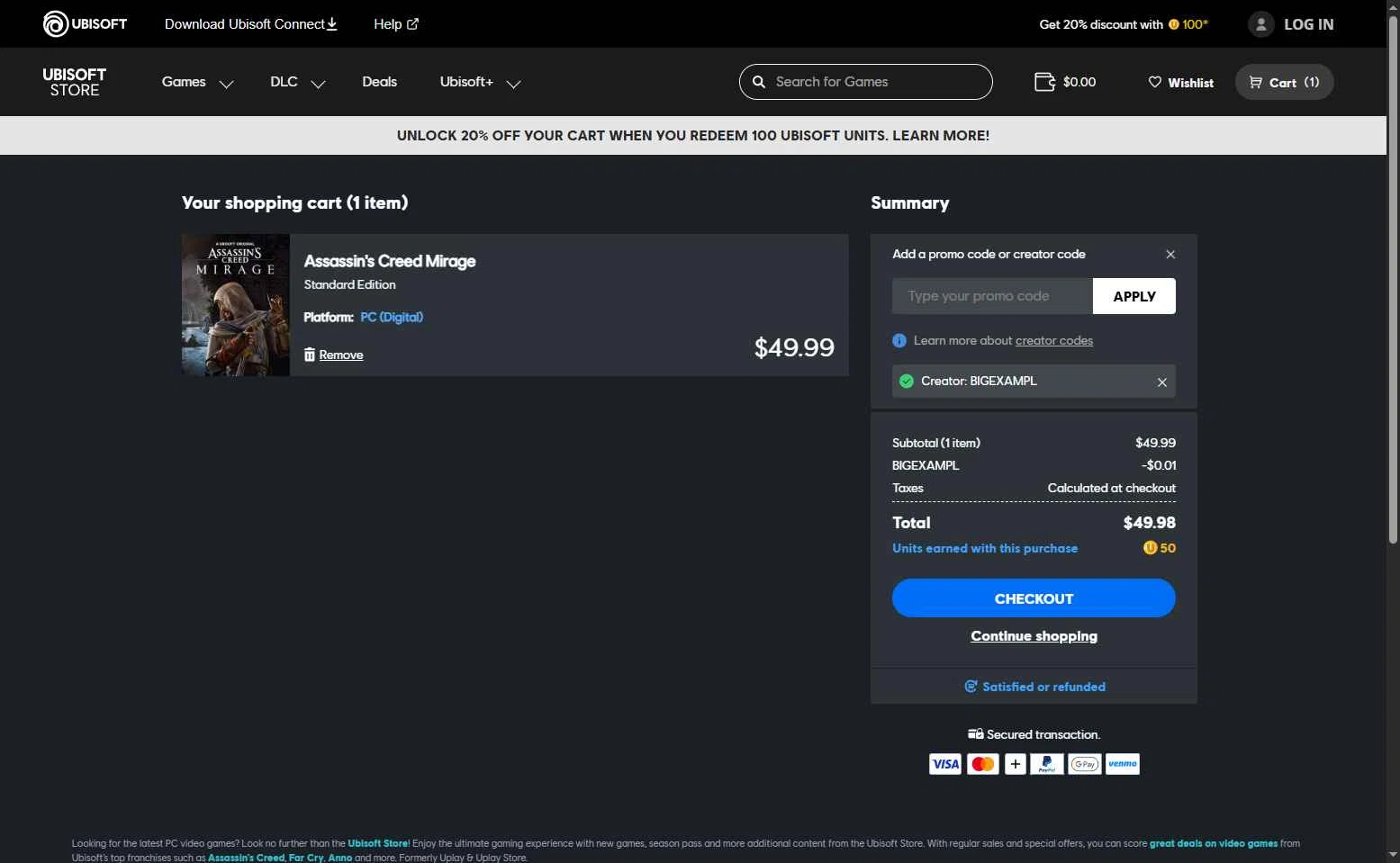Click the gold Units coin icon in header
Screen dimensions: 1400x863
[x=1173, y=24]
